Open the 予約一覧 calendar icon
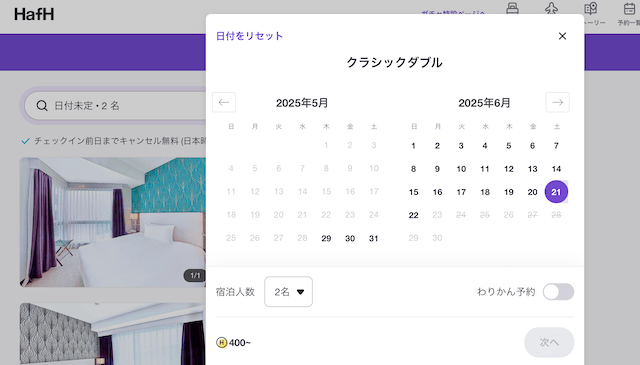This screenshot has height=365, width=640. 629,8
